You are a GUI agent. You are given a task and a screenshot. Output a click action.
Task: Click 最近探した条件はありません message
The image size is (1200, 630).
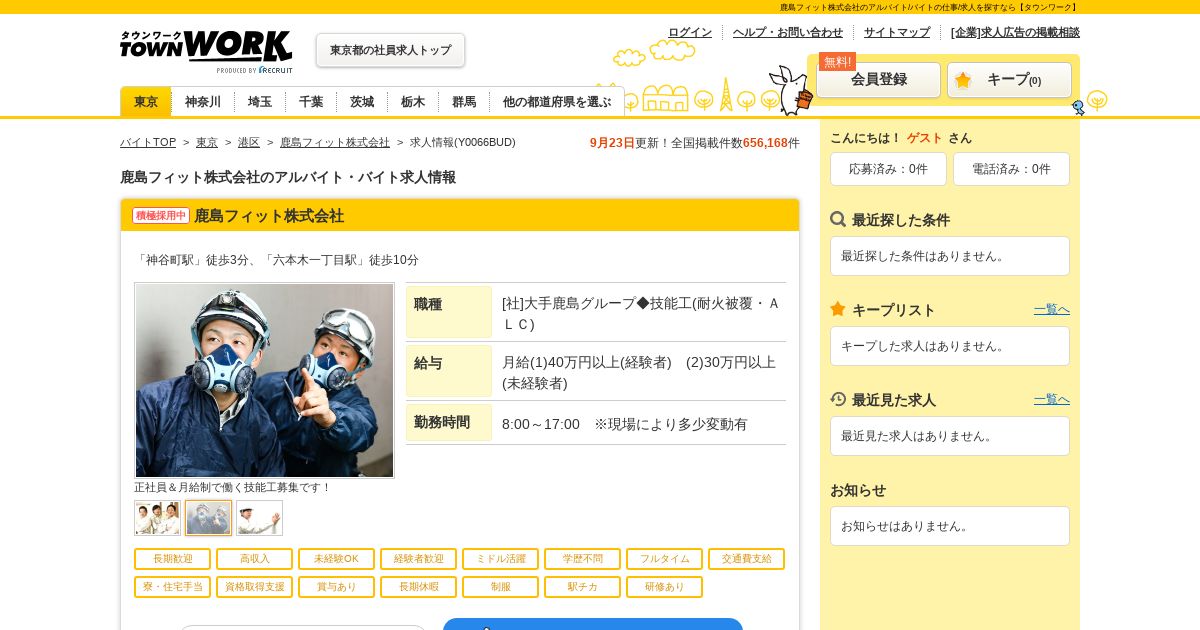pyautogui.click(x=950, y=256)
